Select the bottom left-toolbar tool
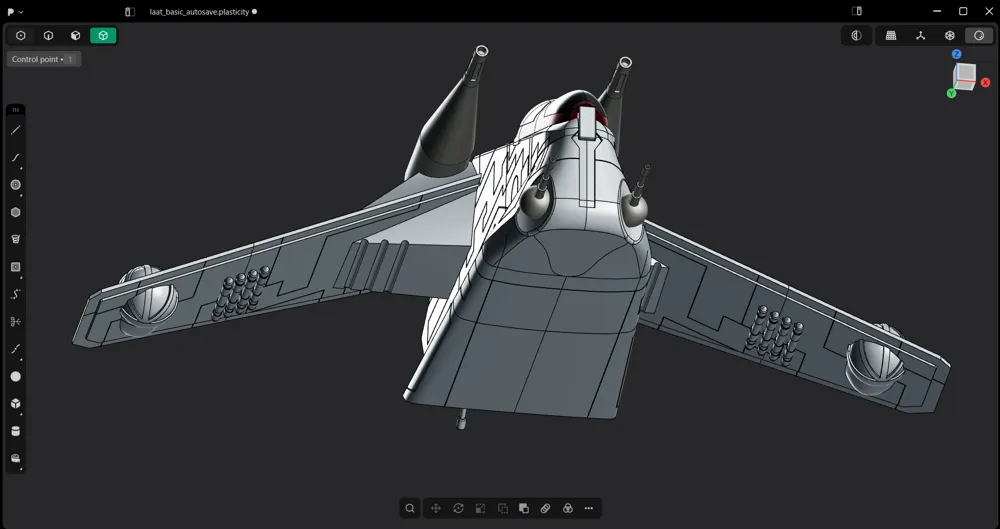 16,458
